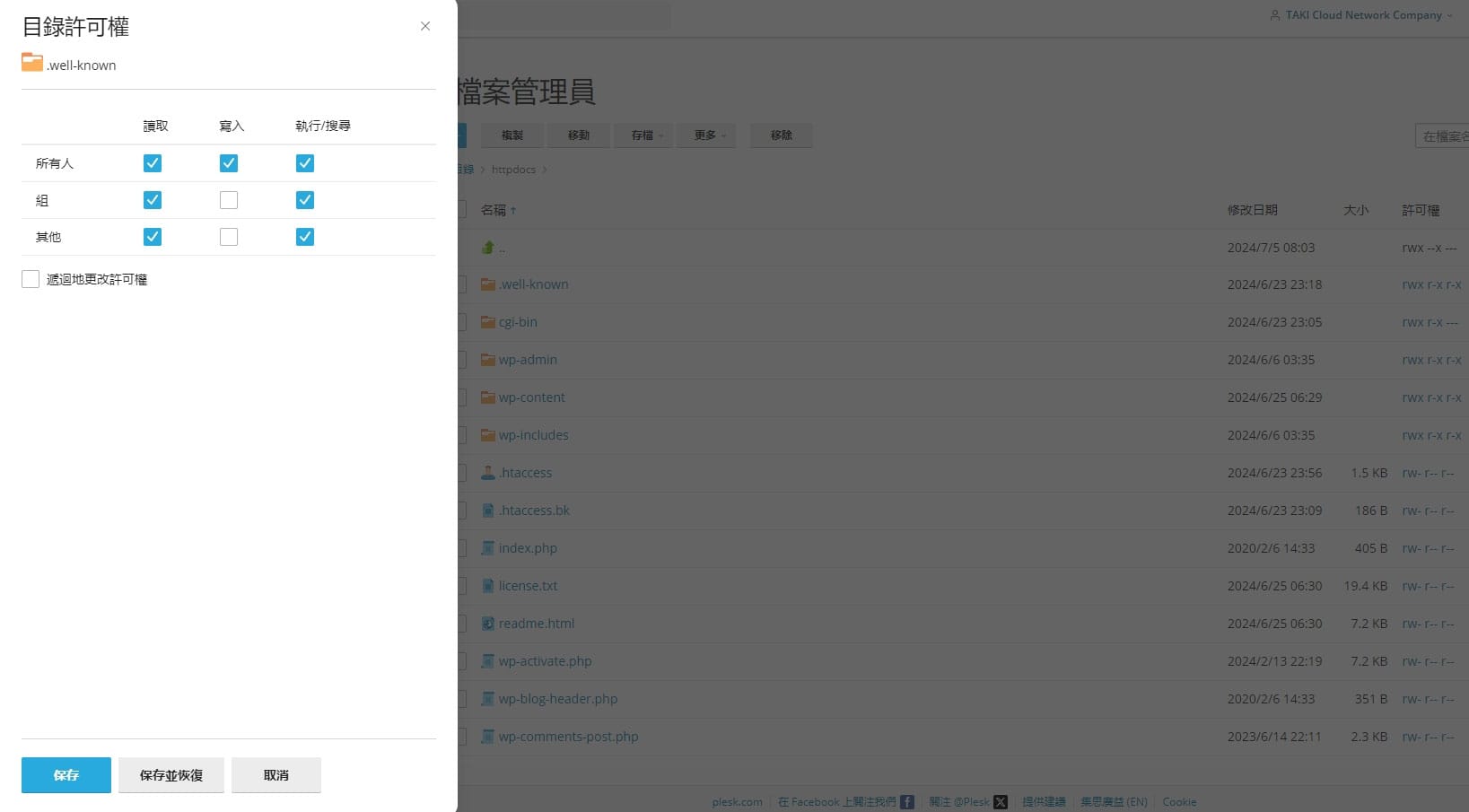1469x812 pixels.
Task: Expand the TAKI Cloud Network Company account menu
Action: pos(1364,14)
